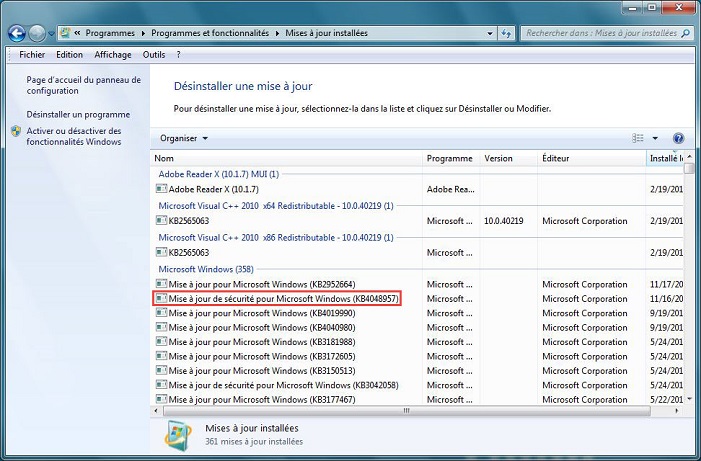Open the Affichage menu
The image size is (701, 461).
point(113,55)
